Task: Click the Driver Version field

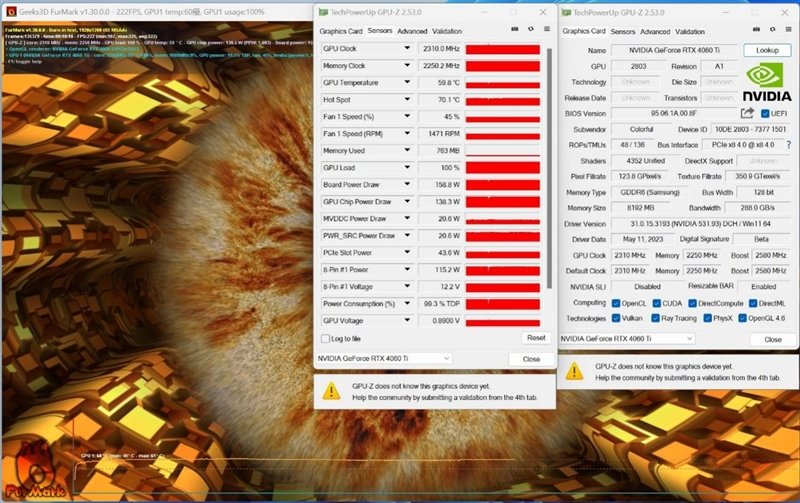Action: pos(701,223)
